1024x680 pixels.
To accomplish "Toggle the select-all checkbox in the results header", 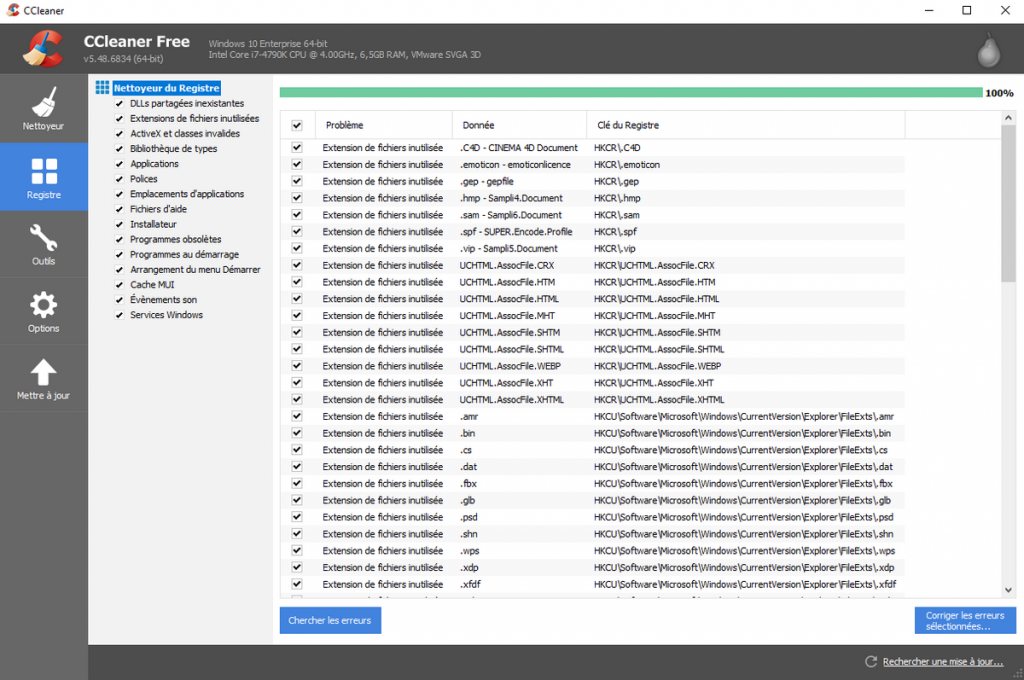I will pos(297,124).
